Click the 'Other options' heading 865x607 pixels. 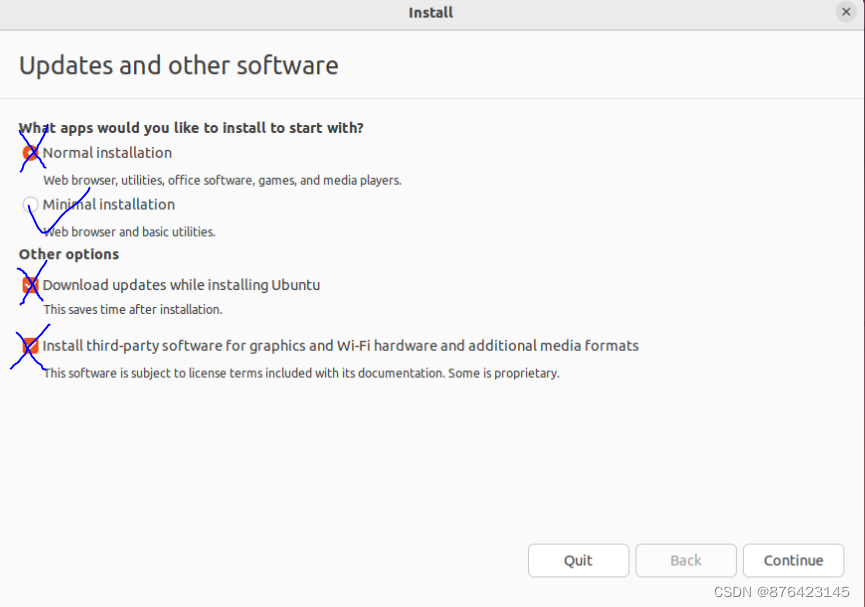click(69, 254)
